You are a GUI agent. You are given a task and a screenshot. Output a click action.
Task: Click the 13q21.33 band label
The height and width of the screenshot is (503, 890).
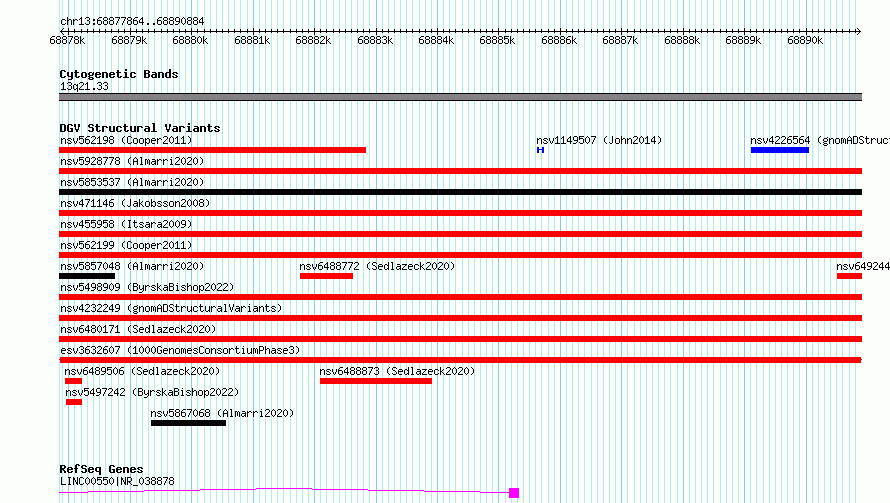coord(84,86)
